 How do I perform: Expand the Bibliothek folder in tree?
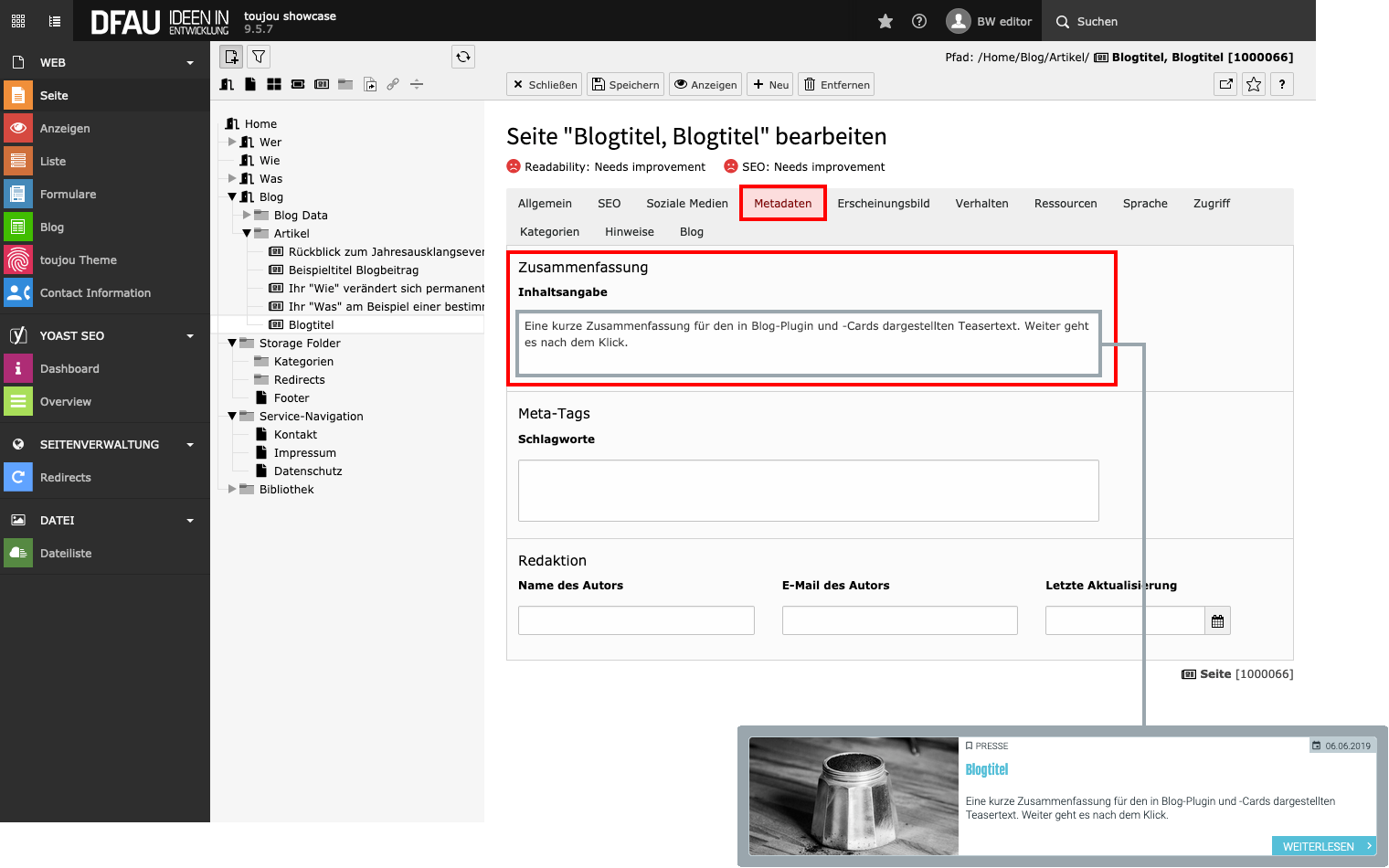tap(232, 490)
